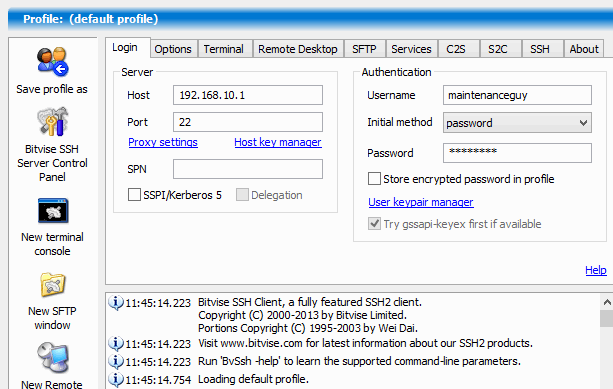Open New Remote Desktop icon
Viewport: 613px width, 389px height.
(53, 358)
